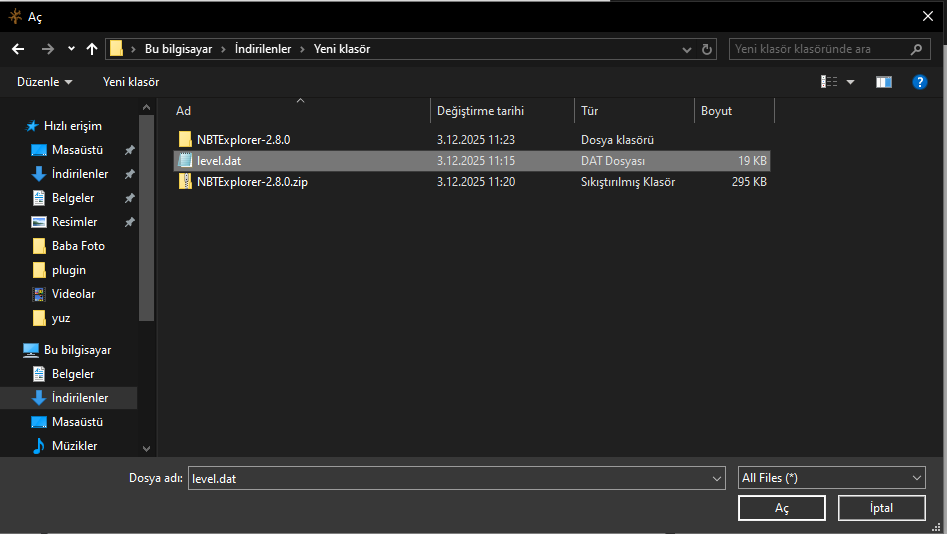Image resolution: width=947 pixels, height=534 pixels.
Task: Expand the address bar path dropdown
Action: (686, 49)
